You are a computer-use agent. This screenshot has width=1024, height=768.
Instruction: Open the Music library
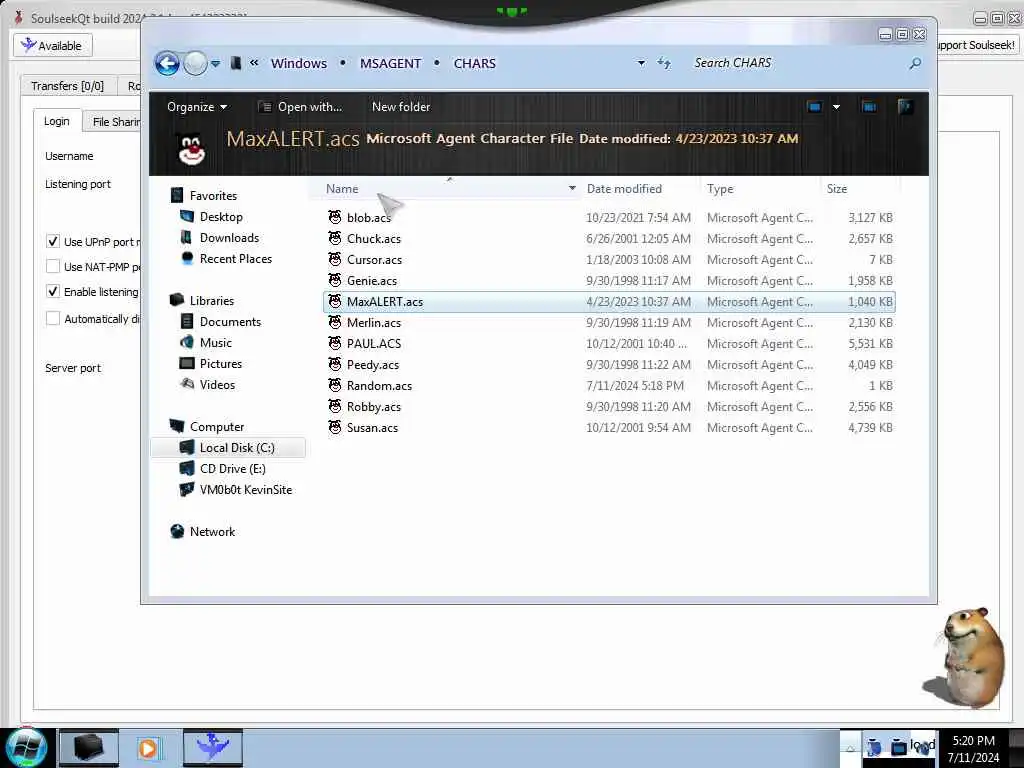[216, 342]
